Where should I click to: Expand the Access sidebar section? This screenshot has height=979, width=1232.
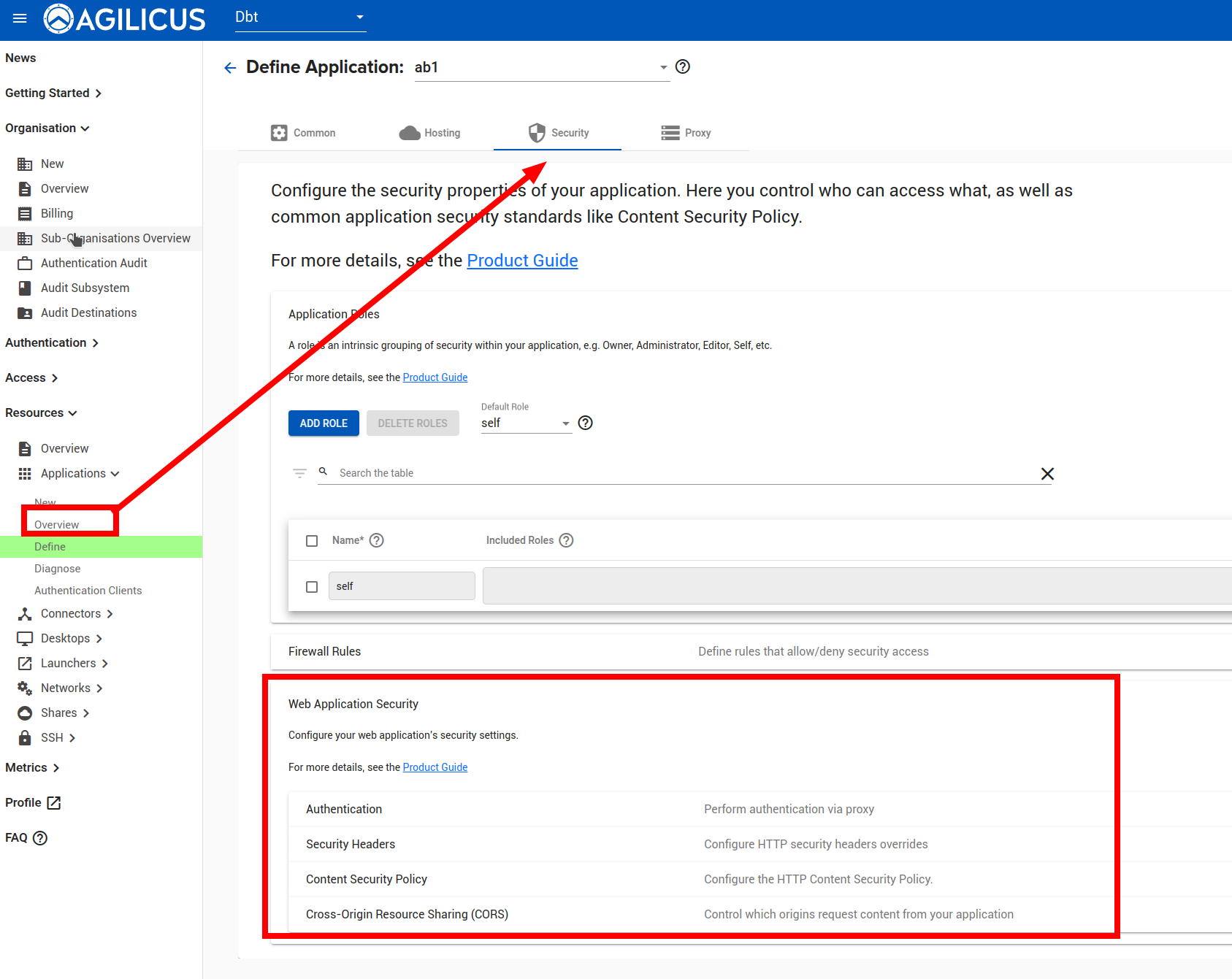tap(31, 377)
